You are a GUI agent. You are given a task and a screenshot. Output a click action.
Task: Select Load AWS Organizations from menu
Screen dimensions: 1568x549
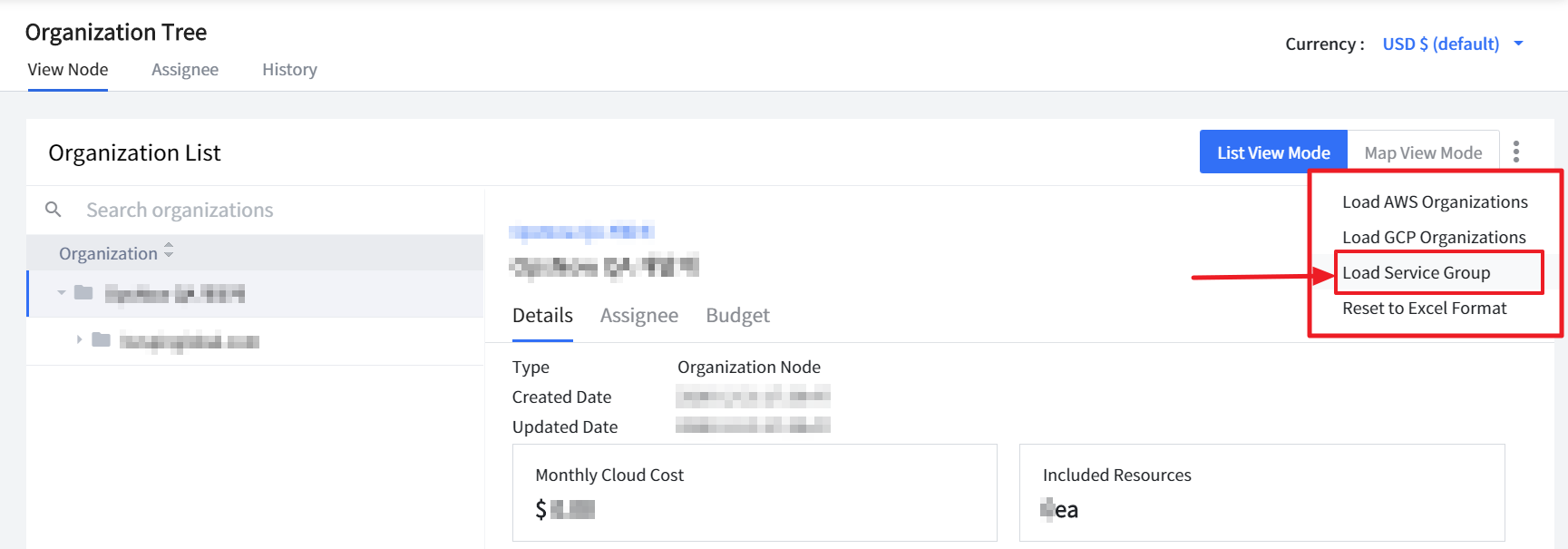(1434, 201)
